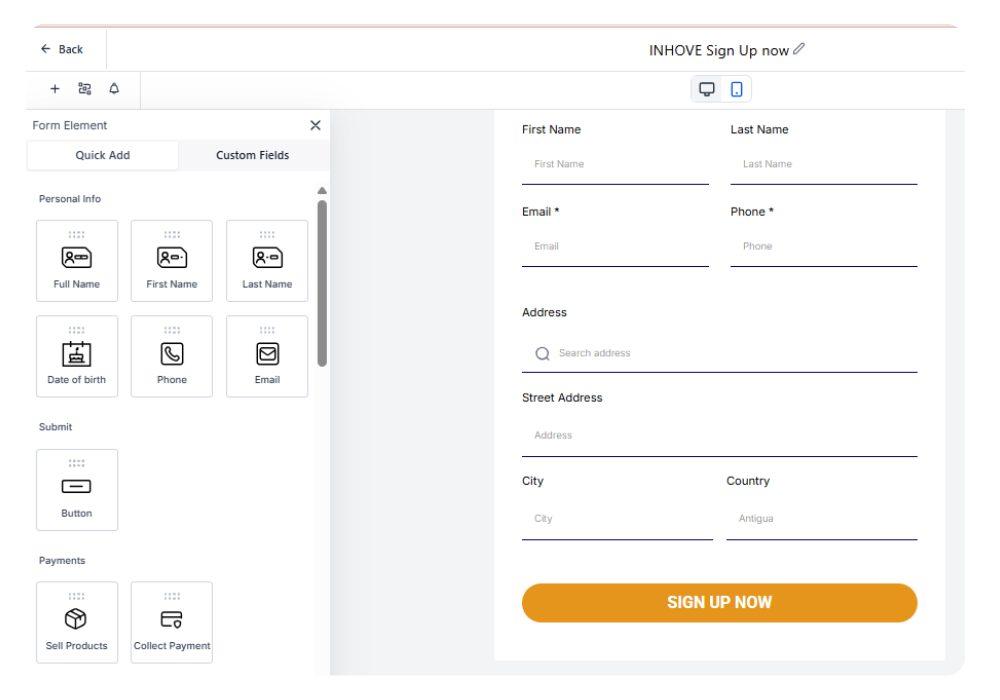Image resolution: width=1000 pixels, height=700 pixels.
Task: Add the Full Name element
Action: 77,261
